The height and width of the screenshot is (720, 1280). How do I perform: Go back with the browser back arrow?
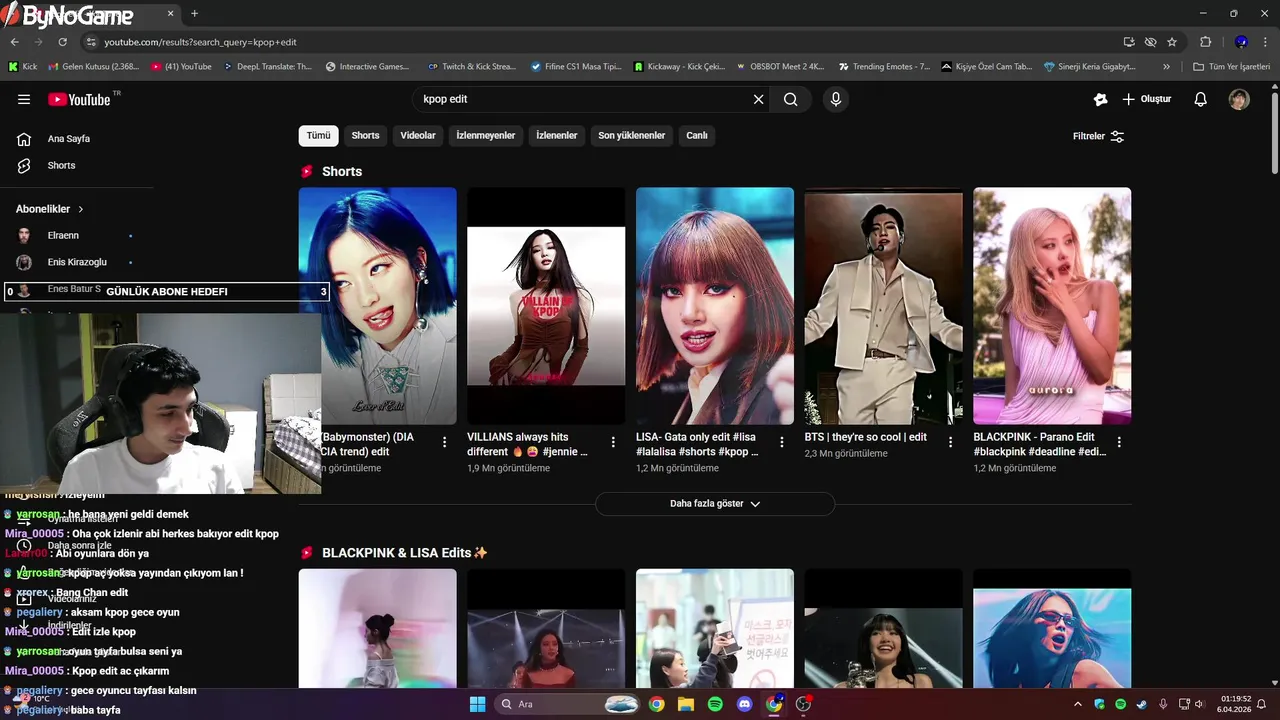pyautogui.click(x=14, y=42)
